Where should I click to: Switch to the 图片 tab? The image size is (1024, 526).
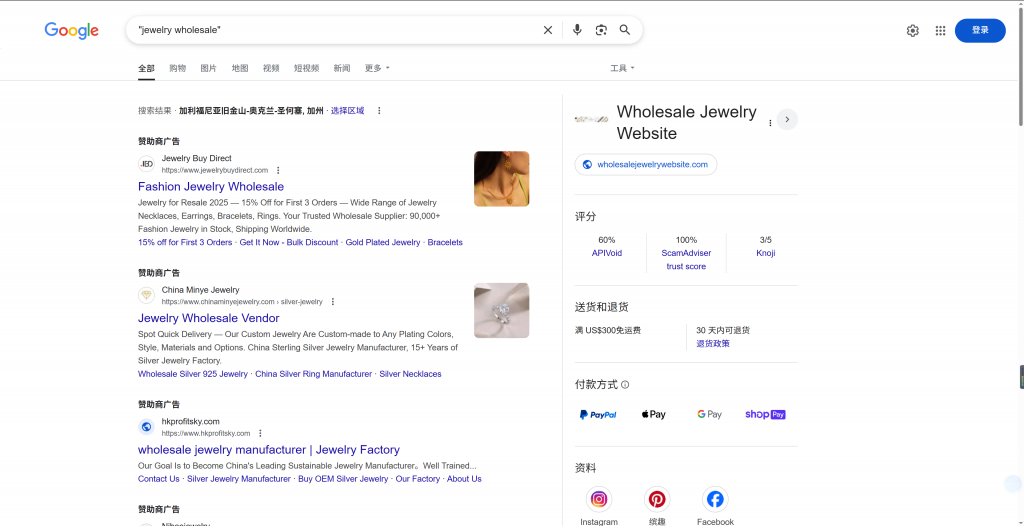click(208, 68)
